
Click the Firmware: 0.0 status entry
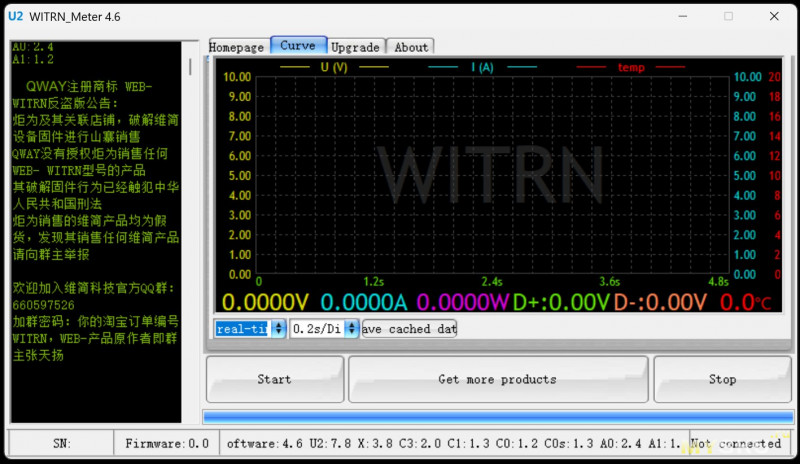tap(167, 443)
